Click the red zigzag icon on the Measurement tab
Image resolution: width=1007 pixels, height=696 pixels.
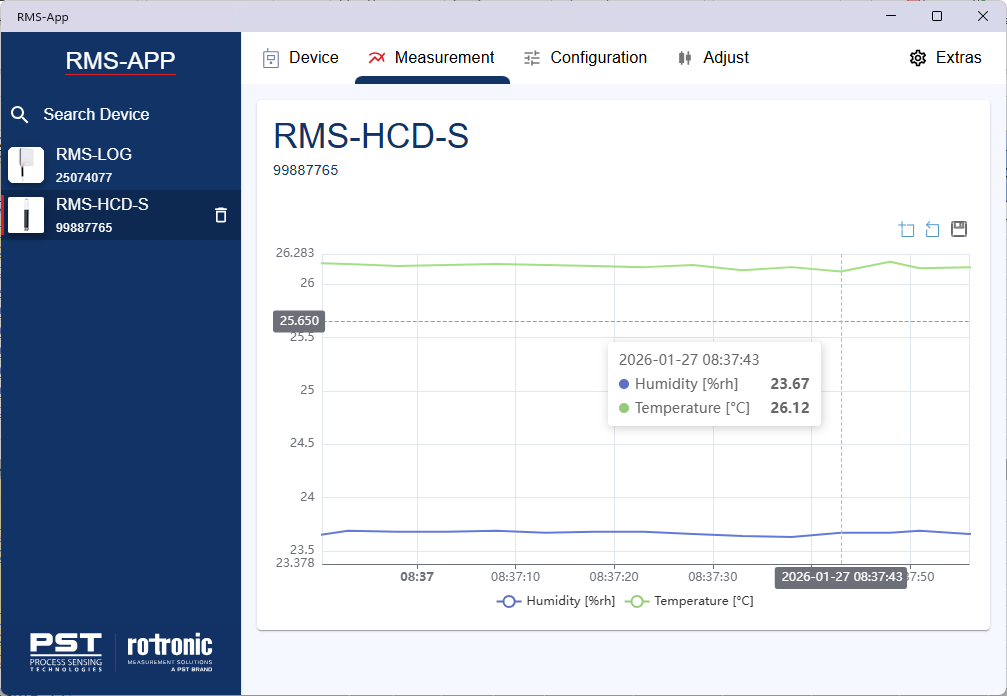[x=378, y=57]
